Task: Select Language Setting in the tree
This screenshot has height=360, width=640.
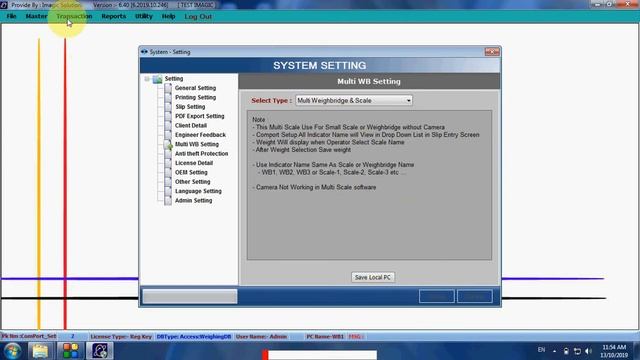Action: click(x=198, y=191)
